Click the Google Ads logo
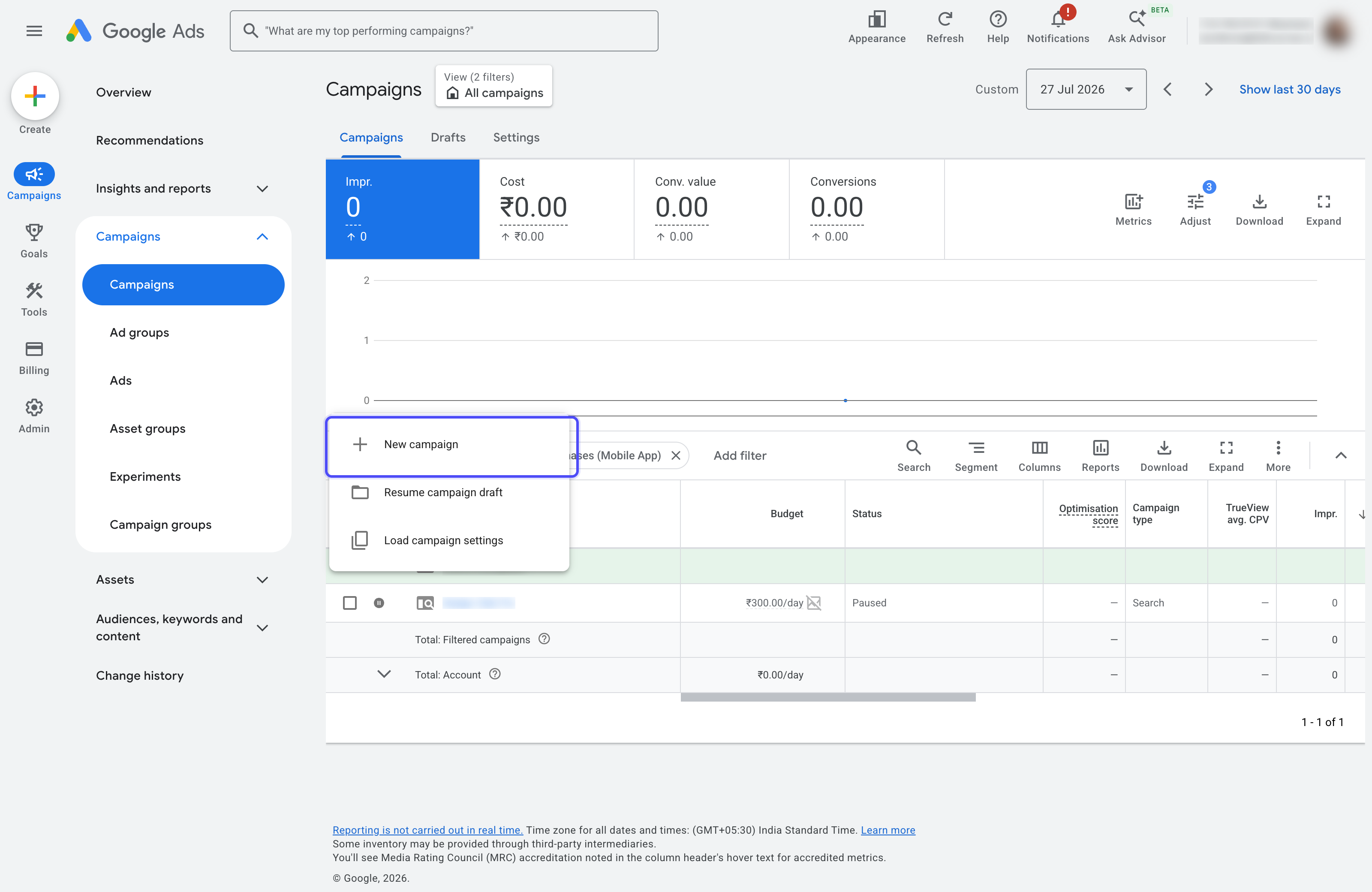 click(x=135, y=30)
